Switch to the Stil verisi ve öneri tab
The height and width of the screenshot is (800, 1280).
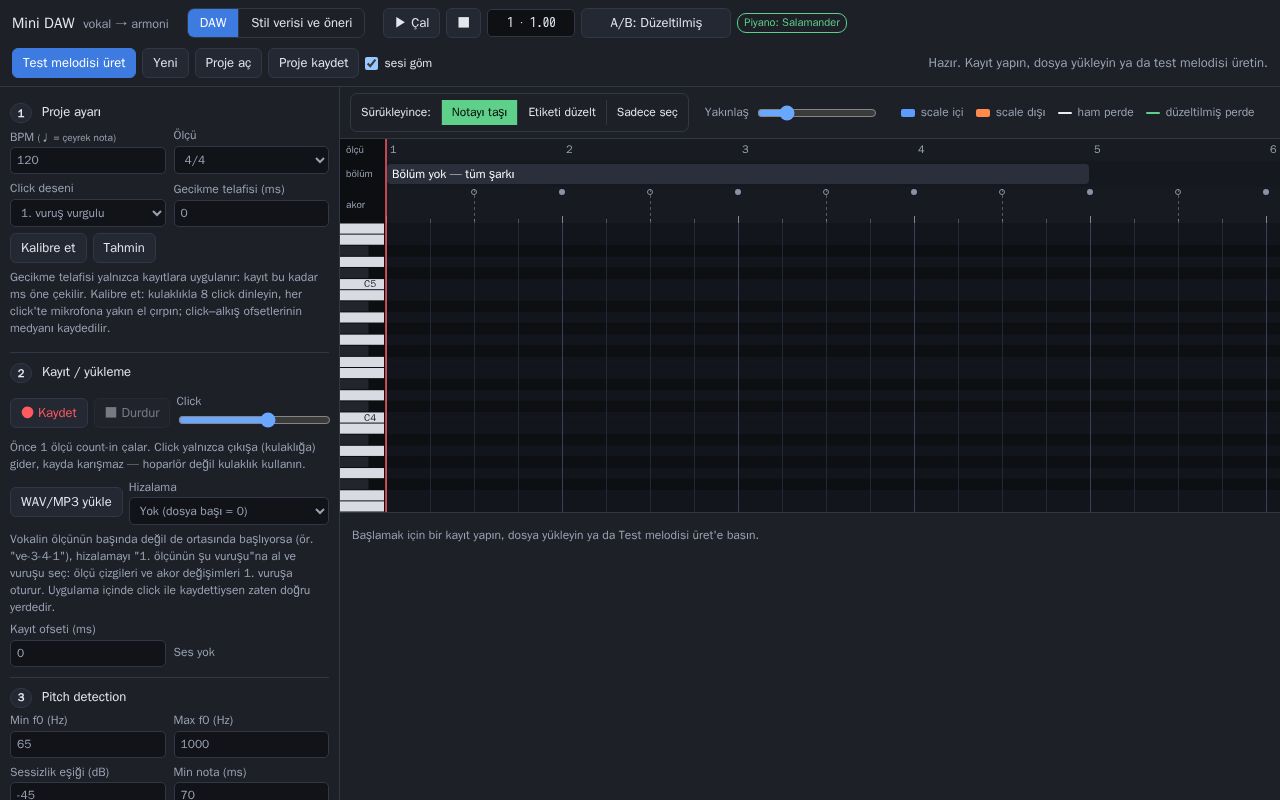tap(301, 23)
